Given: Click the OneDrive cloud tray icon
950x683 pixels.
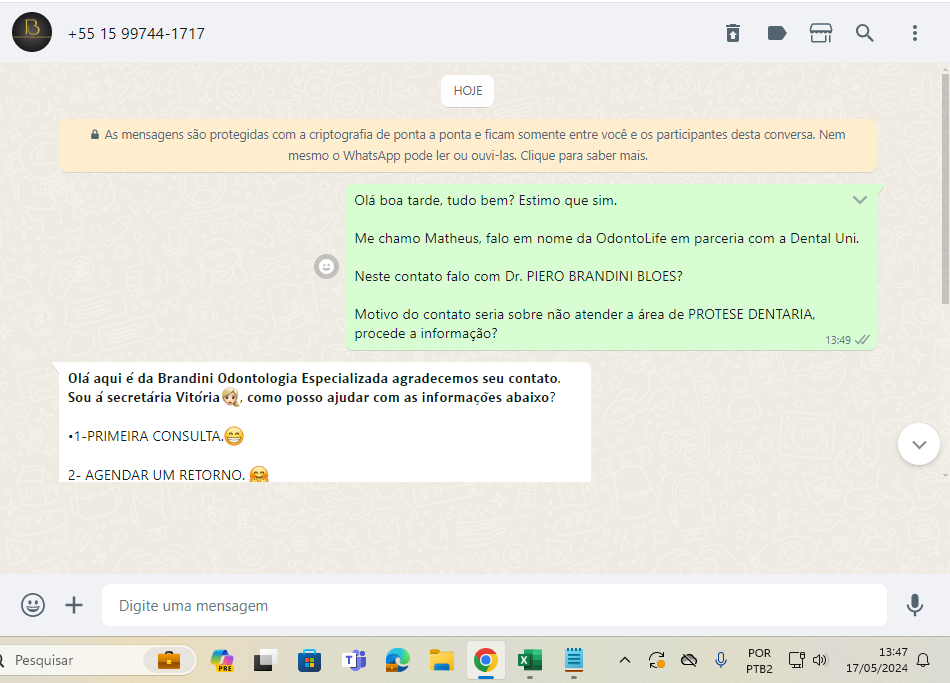Looking at the screenshot, I should tap(689, 660).
